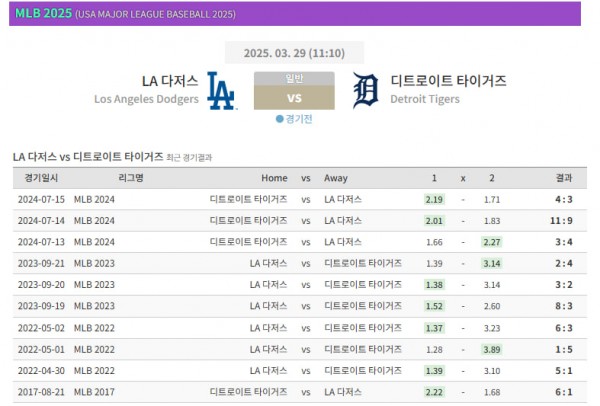Screen dimensions: 600x406
Task: Choose the 2.22 odds in 2017 row
Action: (434, 392)
